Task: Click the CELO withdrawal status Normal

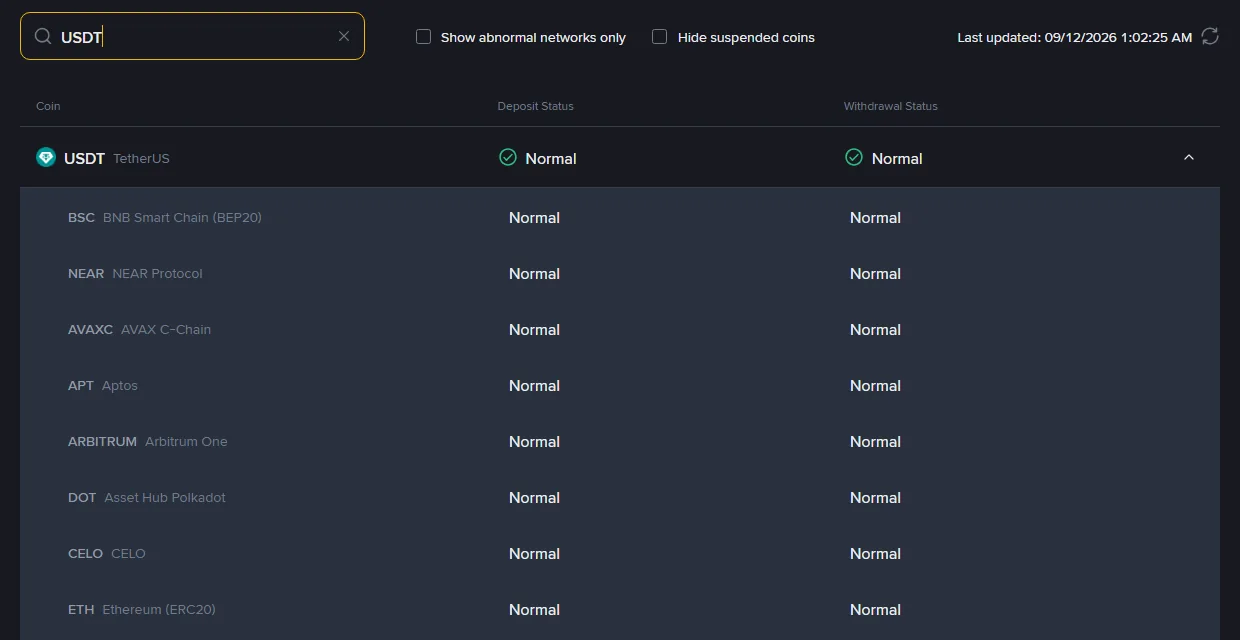Action: 875,553
